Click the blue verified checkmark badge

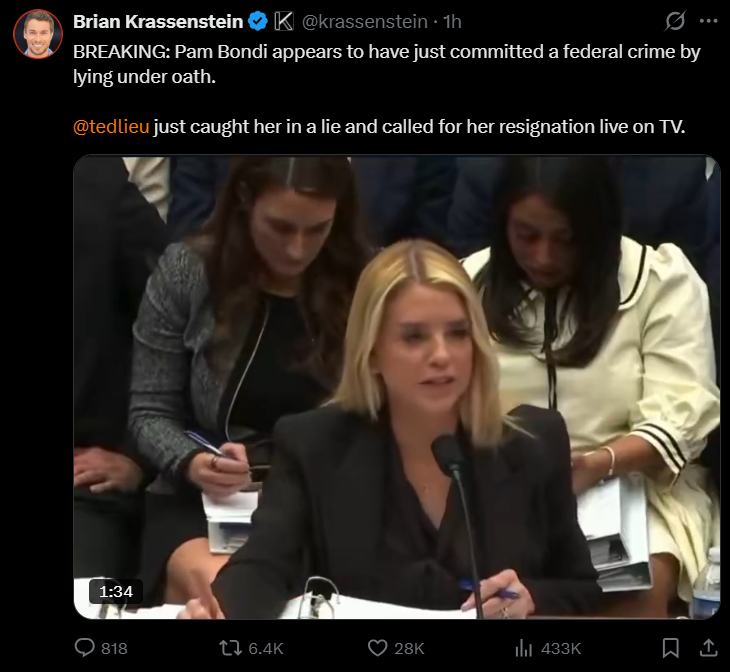pyautogui.click(x=257, y=21)
